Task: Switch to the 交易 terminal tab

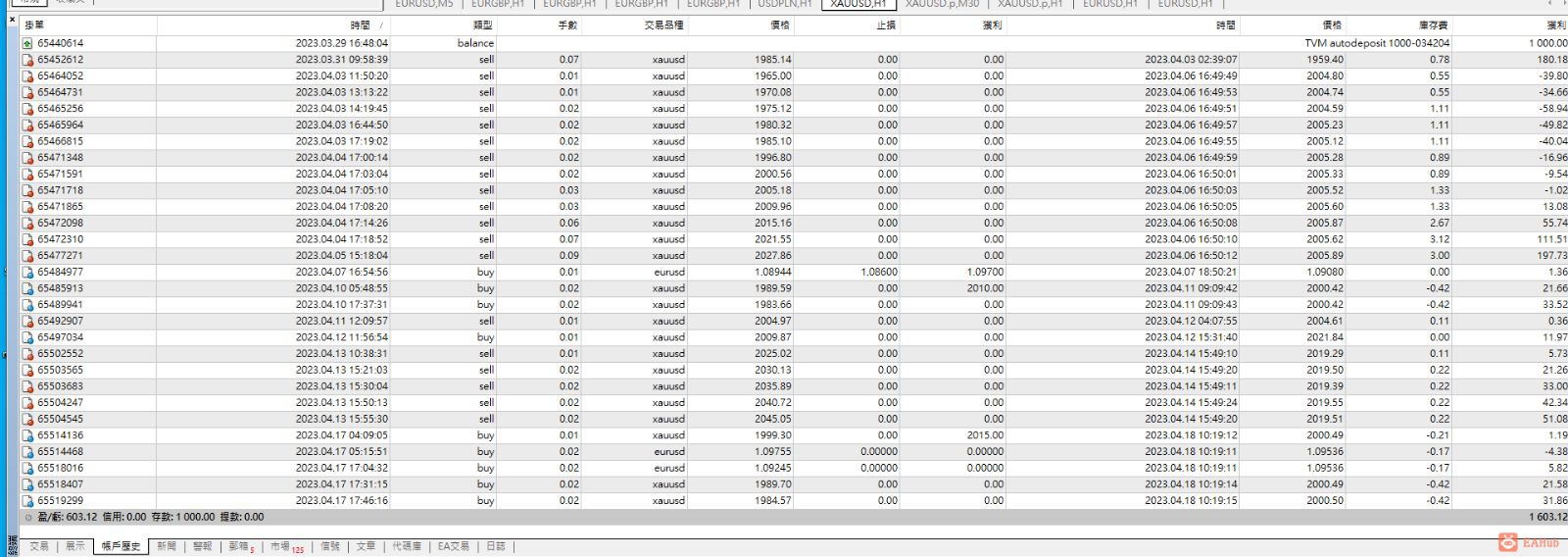Action: tap(39, 546)
